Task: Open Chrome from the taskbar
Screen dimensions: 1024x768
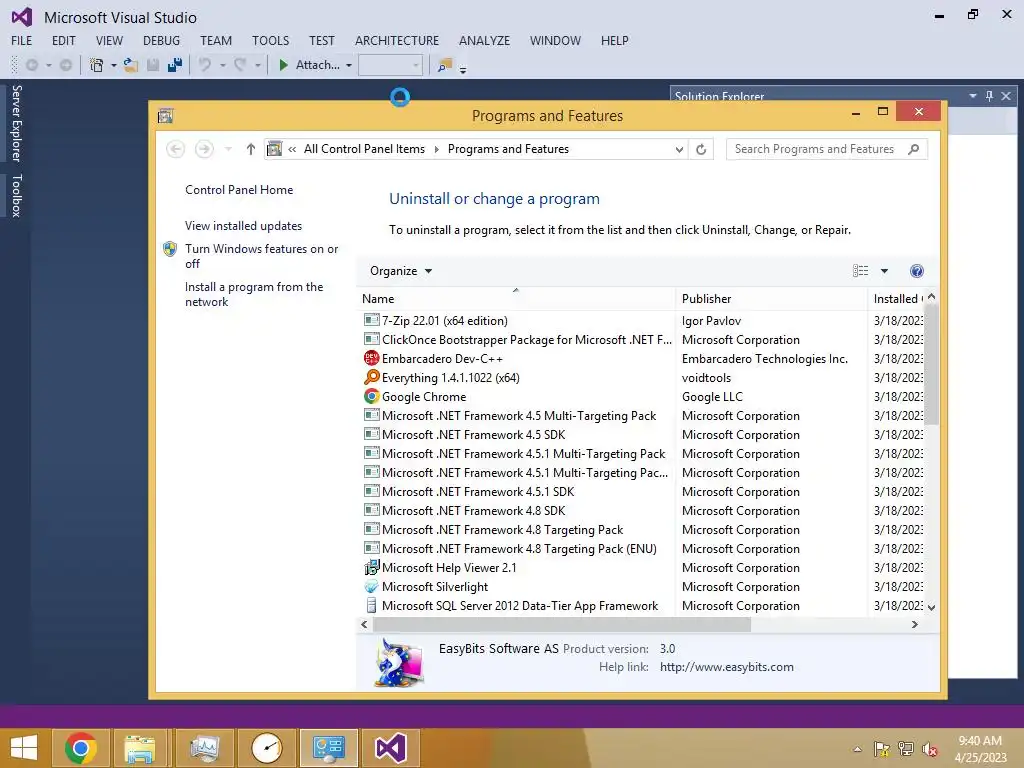Action: coord(81,748)
